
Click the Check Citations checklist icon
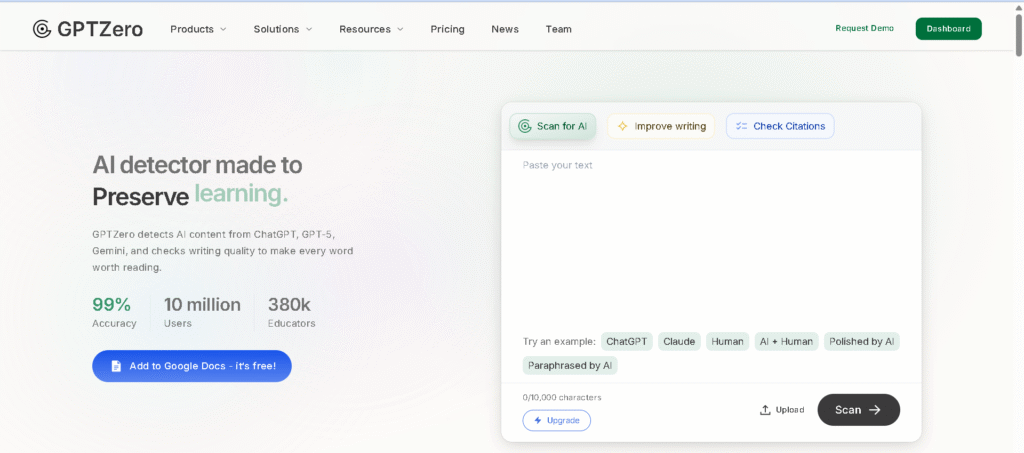click(741, 126)
